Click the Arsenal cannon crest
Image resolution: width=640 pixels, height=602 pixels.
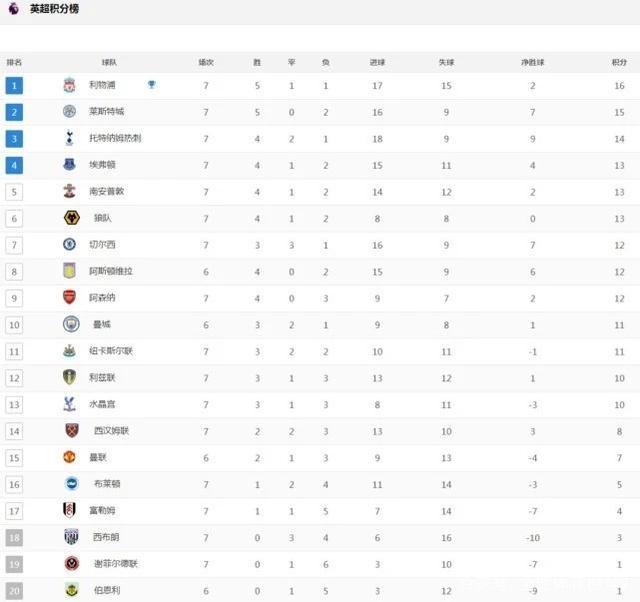point(69,297)
